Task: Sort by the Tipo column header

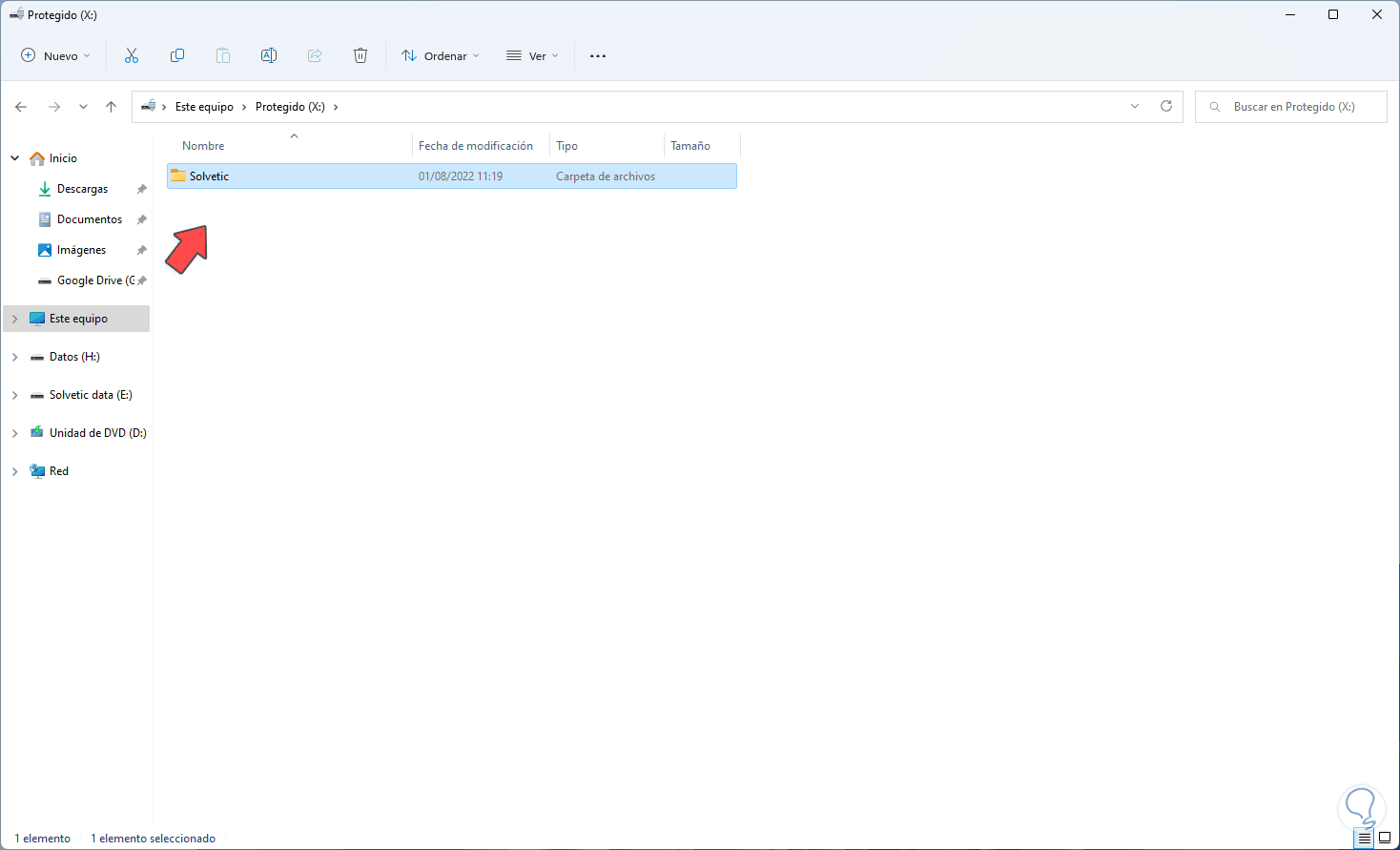Action: pos(567,146)
